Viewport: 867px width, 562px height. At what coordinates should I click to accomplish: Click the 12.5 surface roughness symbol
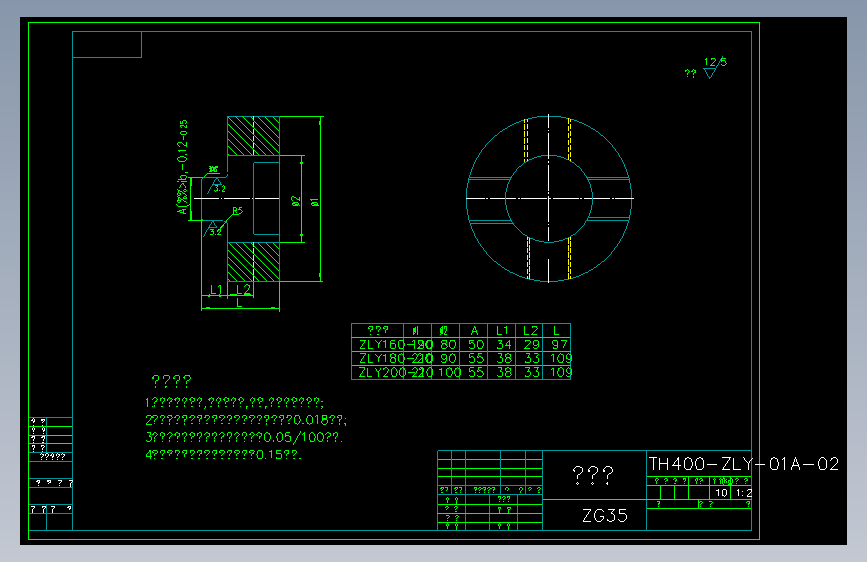tap(714, 67)
